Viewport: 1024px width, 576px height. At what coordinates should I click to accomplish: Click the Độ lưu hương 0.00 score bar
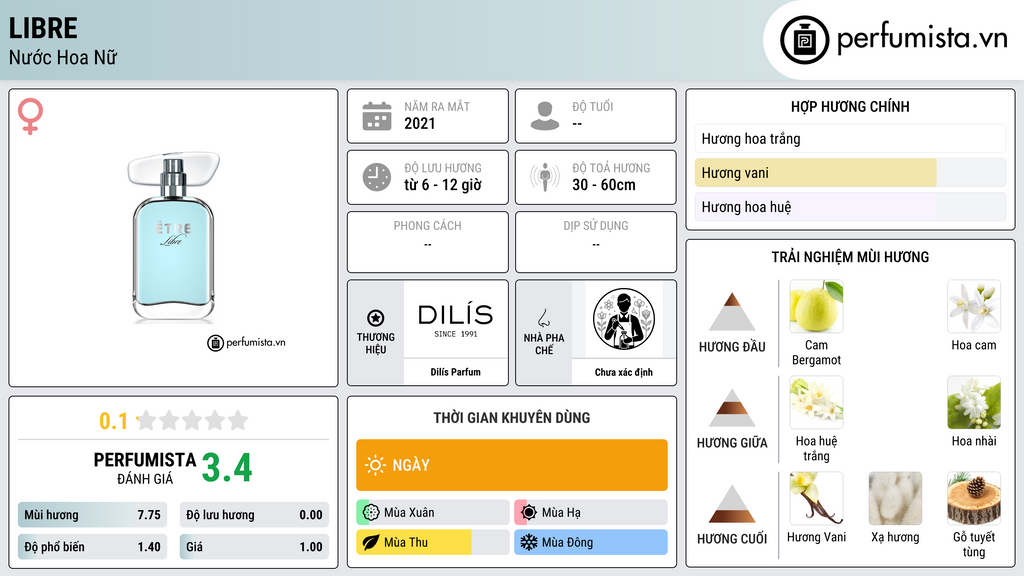click(x=254, y=515)
